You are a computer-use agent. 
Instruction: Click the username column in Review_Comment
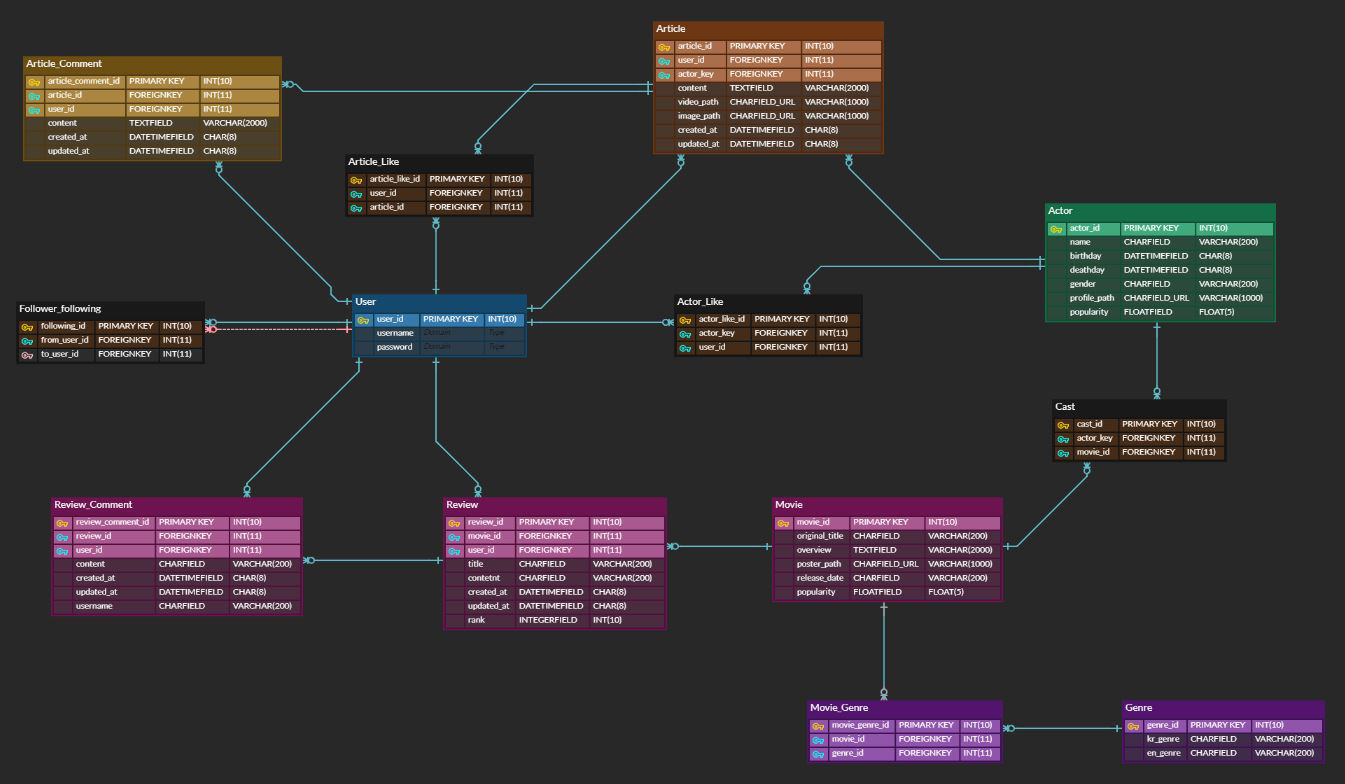(94, 606)
